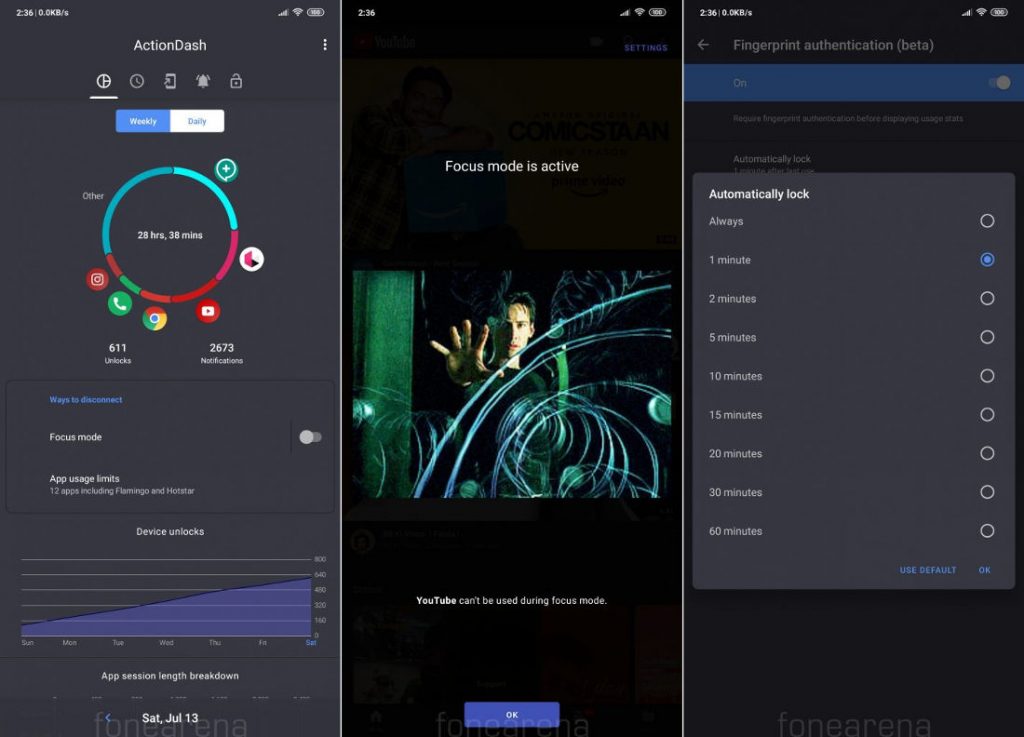Toggle the Focus mode switch
The height and width of the screenshot is (737, 1024).
[310, 437]
